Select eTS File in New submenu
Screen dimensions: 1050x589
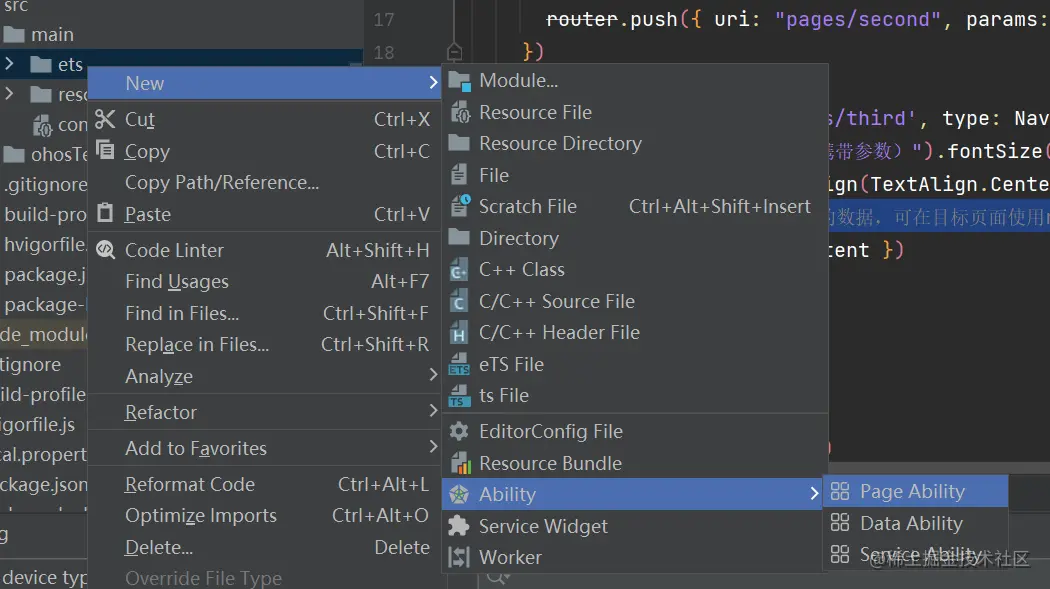(x=635, y=365)
